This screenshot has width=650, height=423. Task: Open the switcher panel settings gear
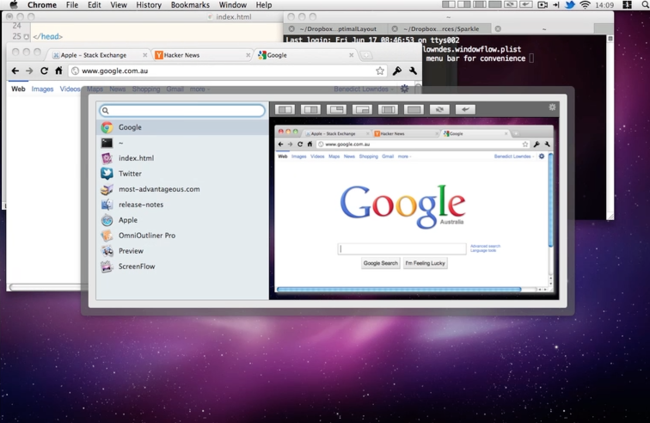coord(552,107)
